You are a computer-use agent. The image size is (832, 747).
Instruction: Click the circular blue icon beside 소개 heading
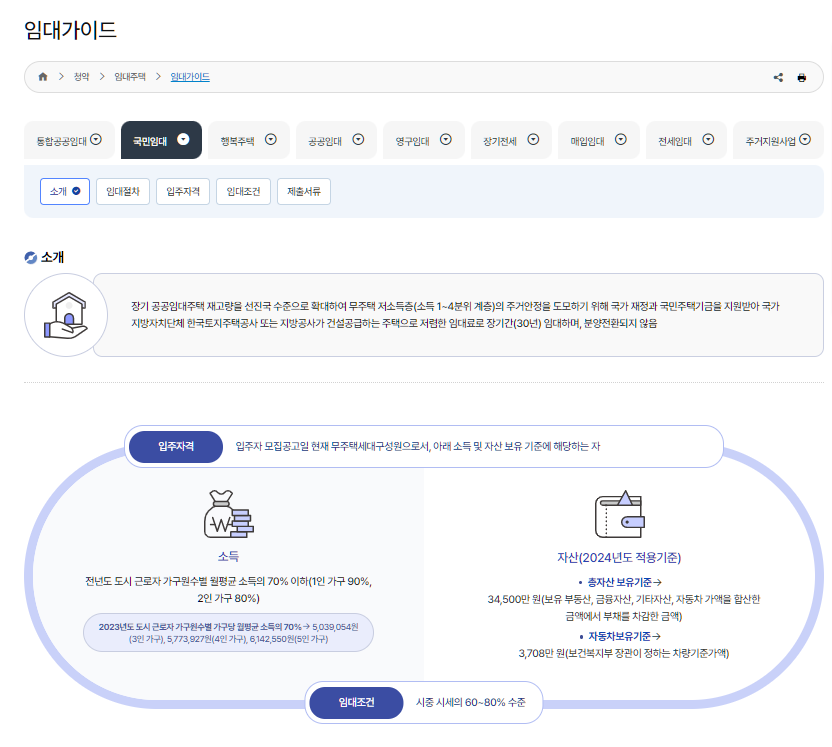click(x=30, y=257)
